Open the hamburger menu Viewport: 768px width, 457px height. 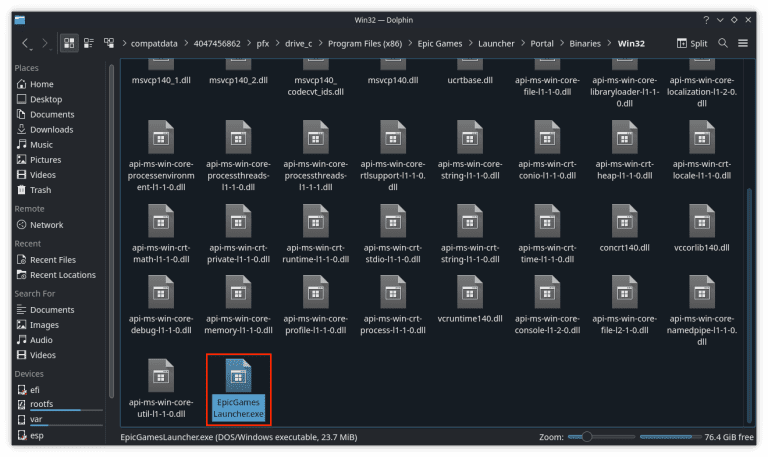coord(743,43)
